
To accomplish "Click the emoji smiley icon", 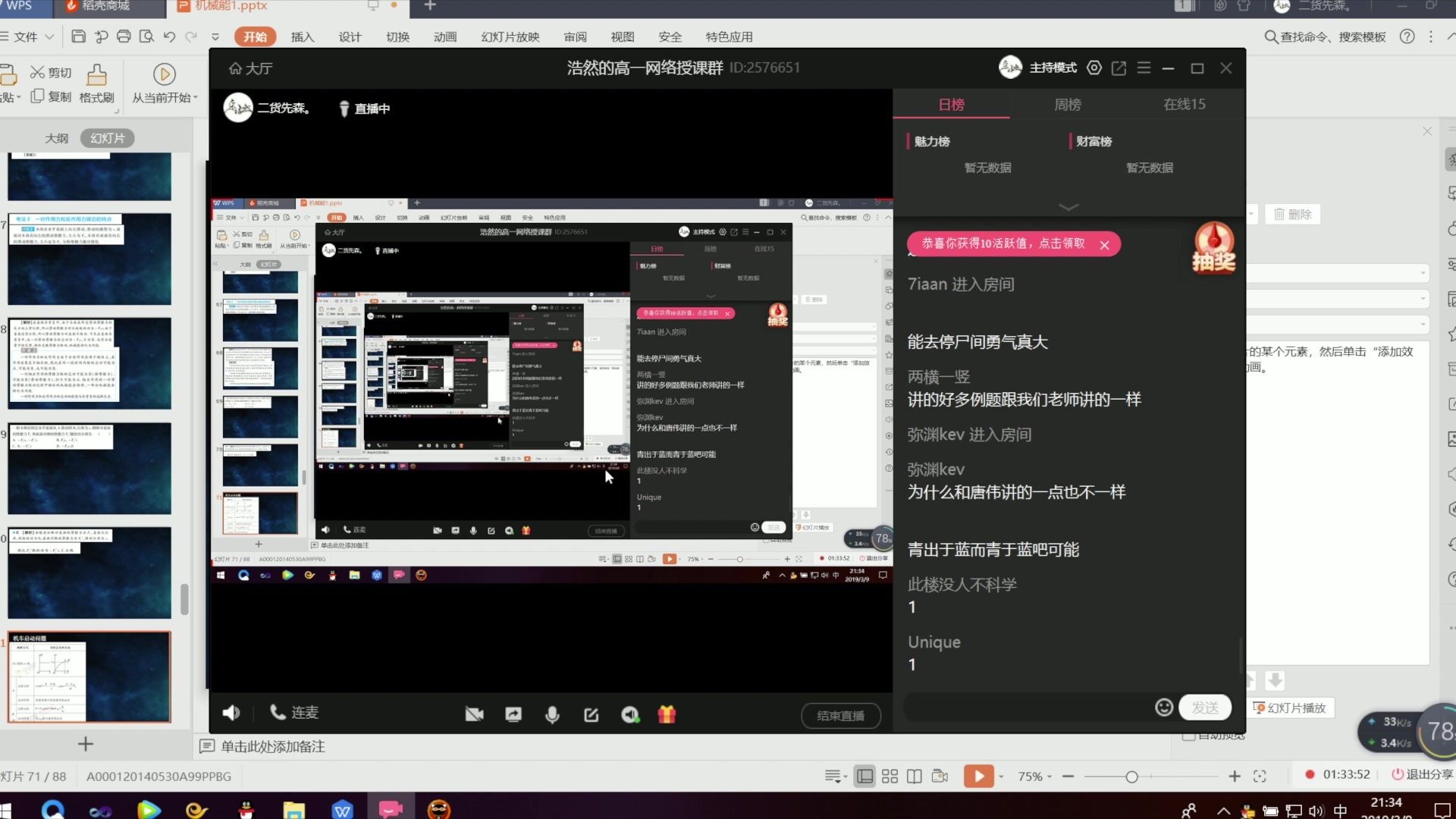I will point(1164,708).
